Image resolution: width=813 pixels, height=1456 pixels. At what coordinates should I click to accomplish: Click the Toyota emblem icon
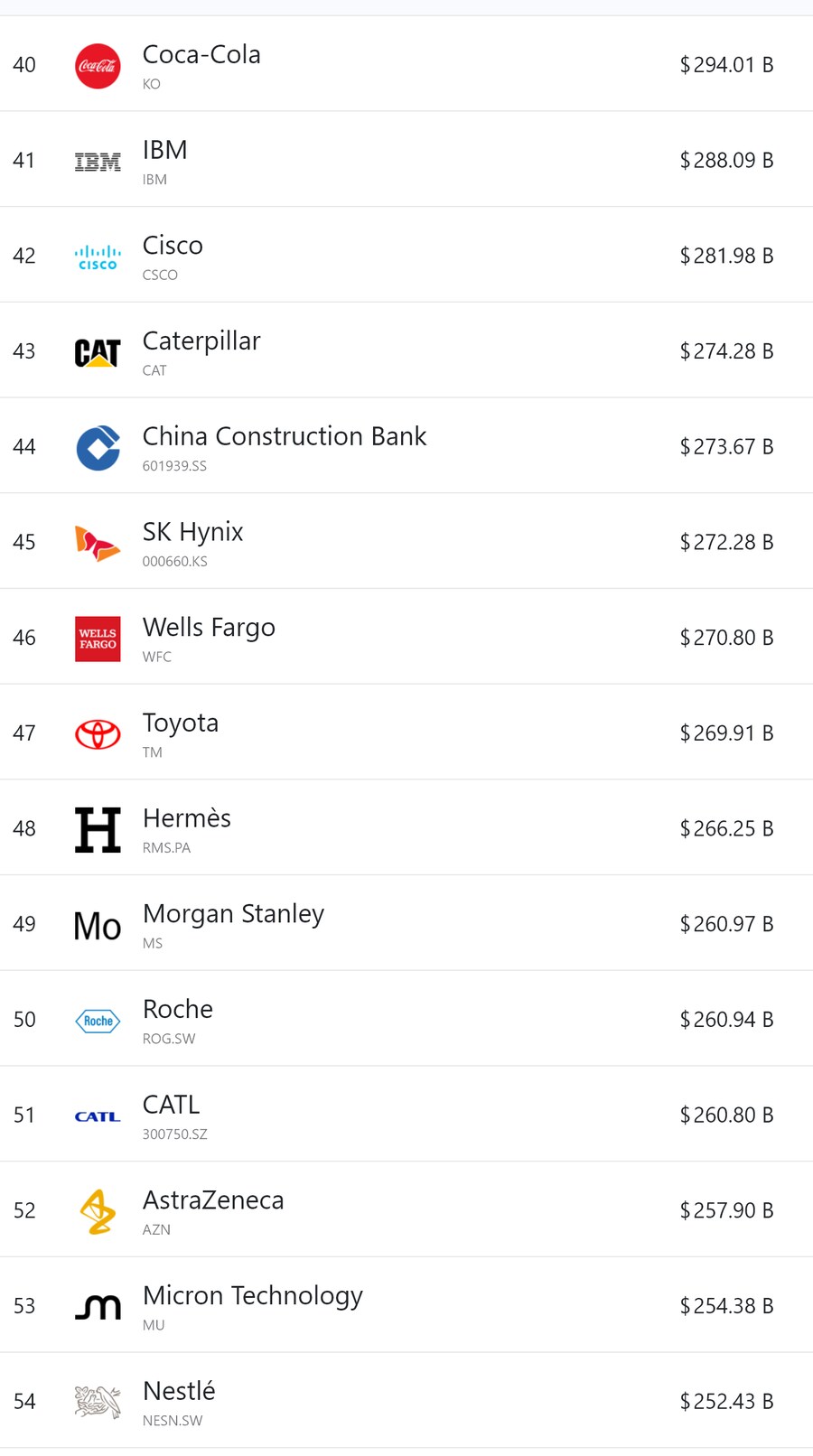coord(98,734)
